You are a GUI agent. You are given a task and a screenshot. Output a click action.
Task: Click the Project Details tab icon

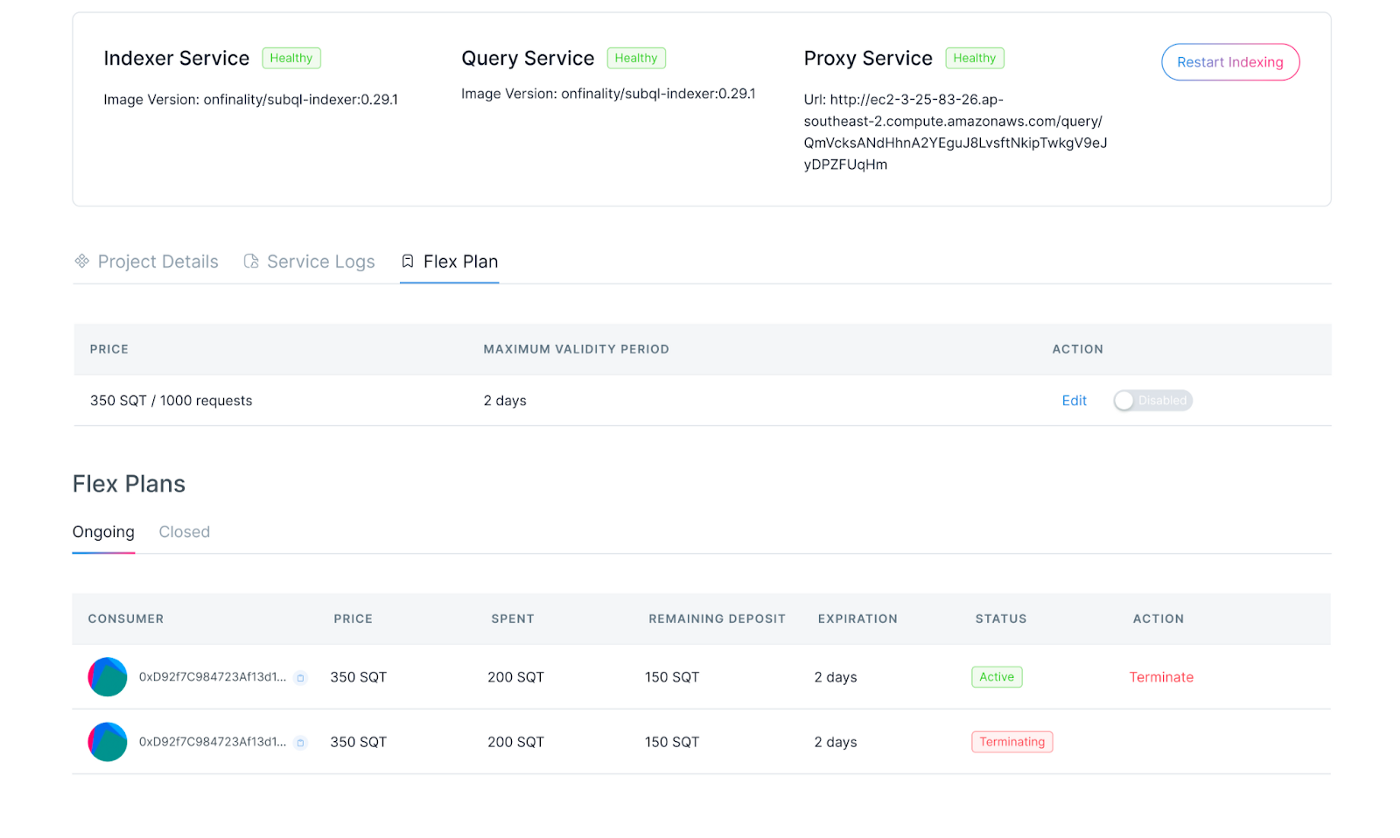pyautogui.click(x=82, y=261)
